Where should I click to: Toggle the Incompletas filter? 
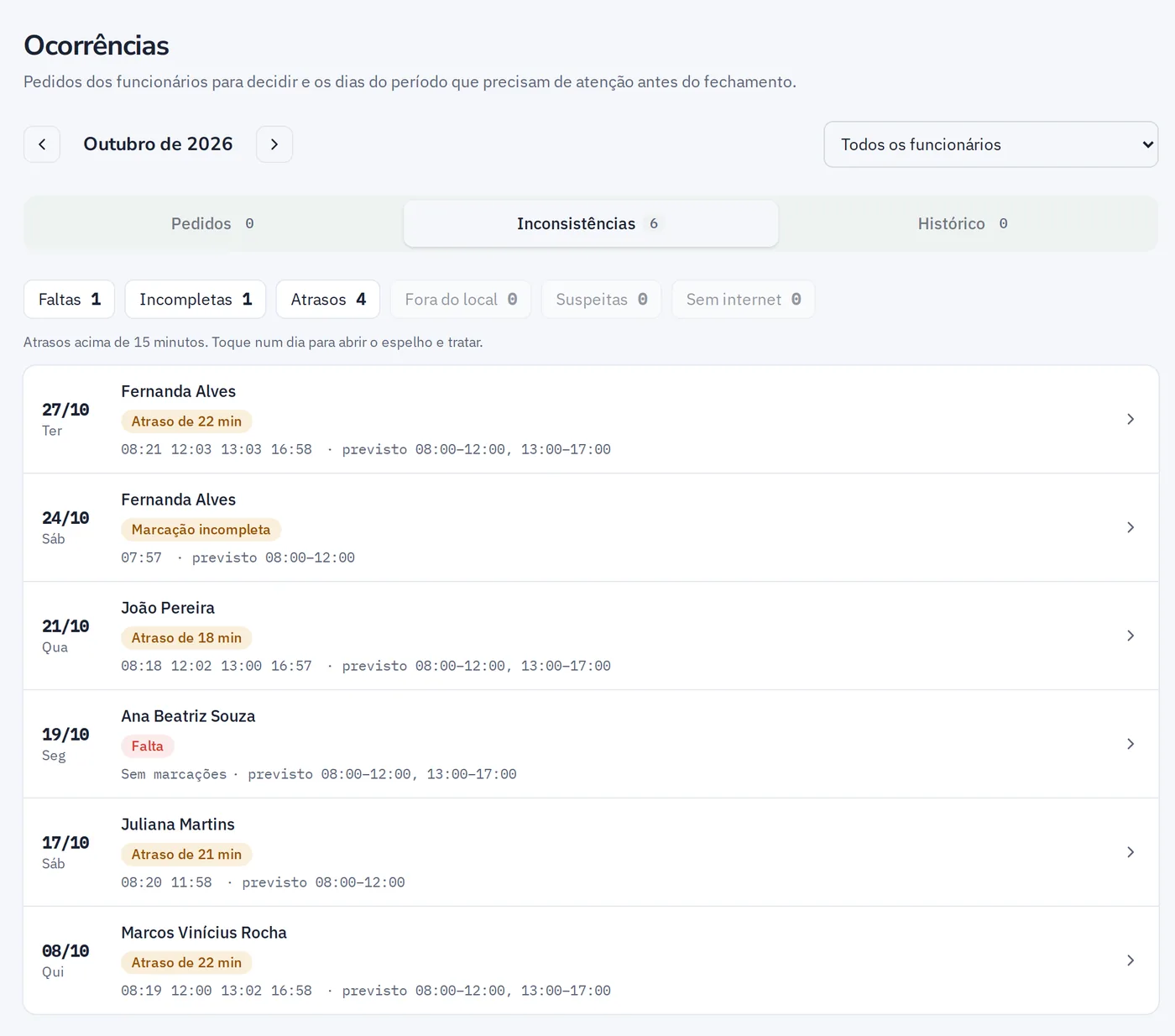point(196,300)
